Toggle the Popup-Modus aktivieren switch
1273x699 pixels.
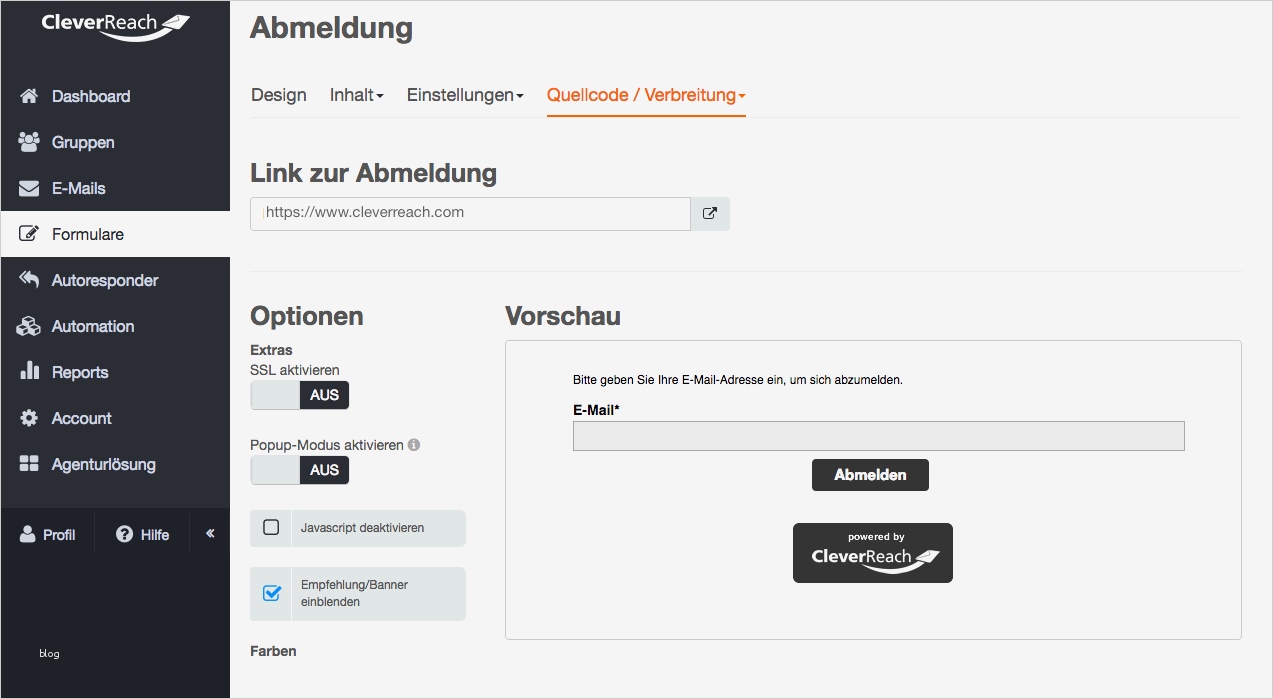(x=299, y=470)
